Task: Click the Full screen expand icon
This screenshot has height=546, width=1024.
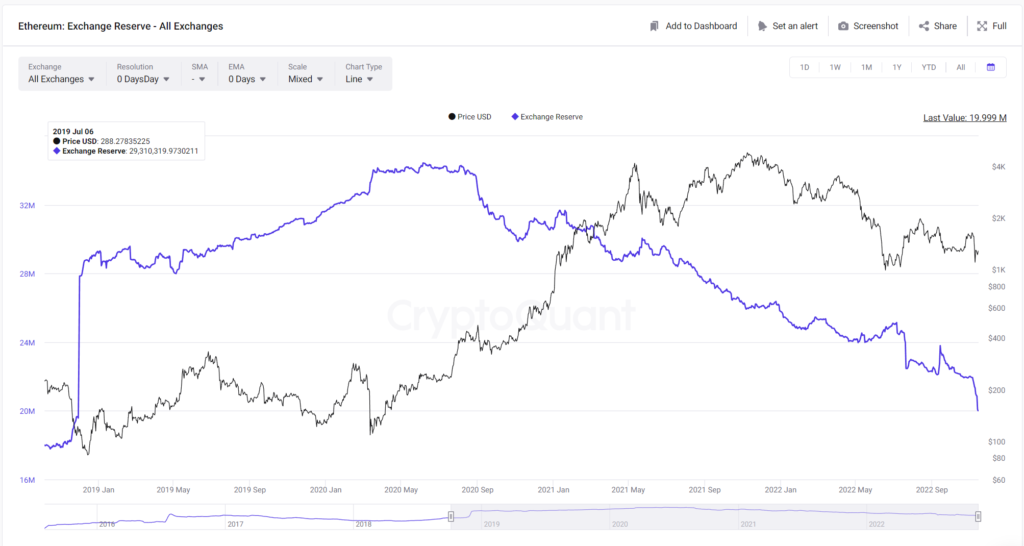Action: click(982, 26)
